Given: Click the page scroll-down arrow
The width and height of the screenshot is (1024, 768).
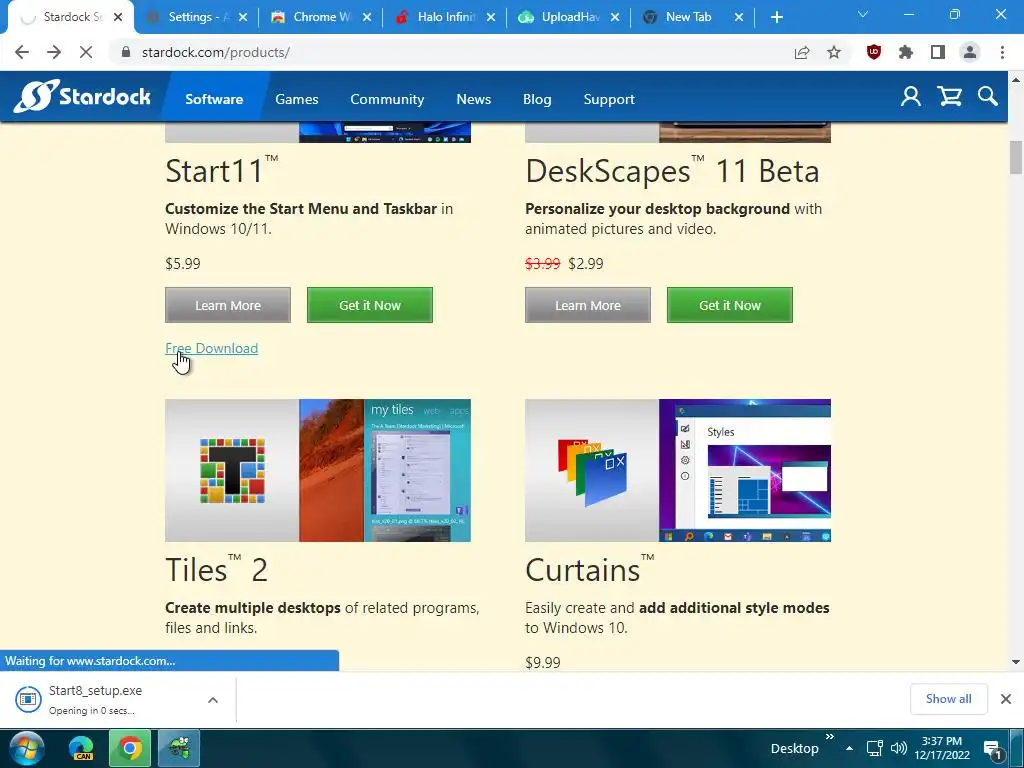Looking at the screenshot, I should pyautogui.click(x=1016, y=662).
